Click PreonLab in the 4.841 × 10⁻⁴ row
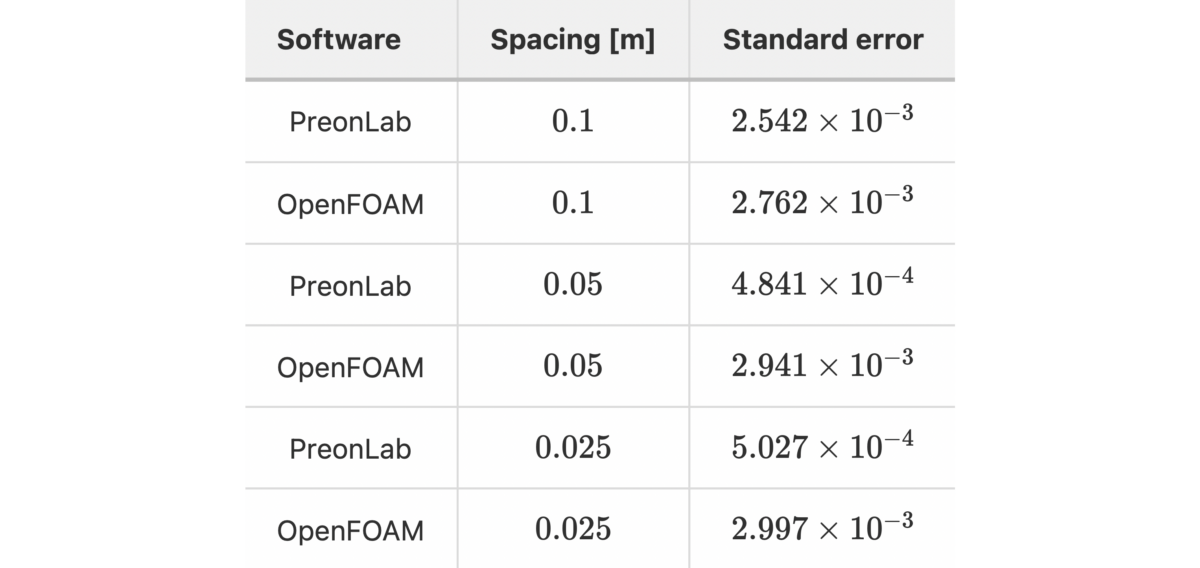 pyautogui.click(x=350, y=286)
